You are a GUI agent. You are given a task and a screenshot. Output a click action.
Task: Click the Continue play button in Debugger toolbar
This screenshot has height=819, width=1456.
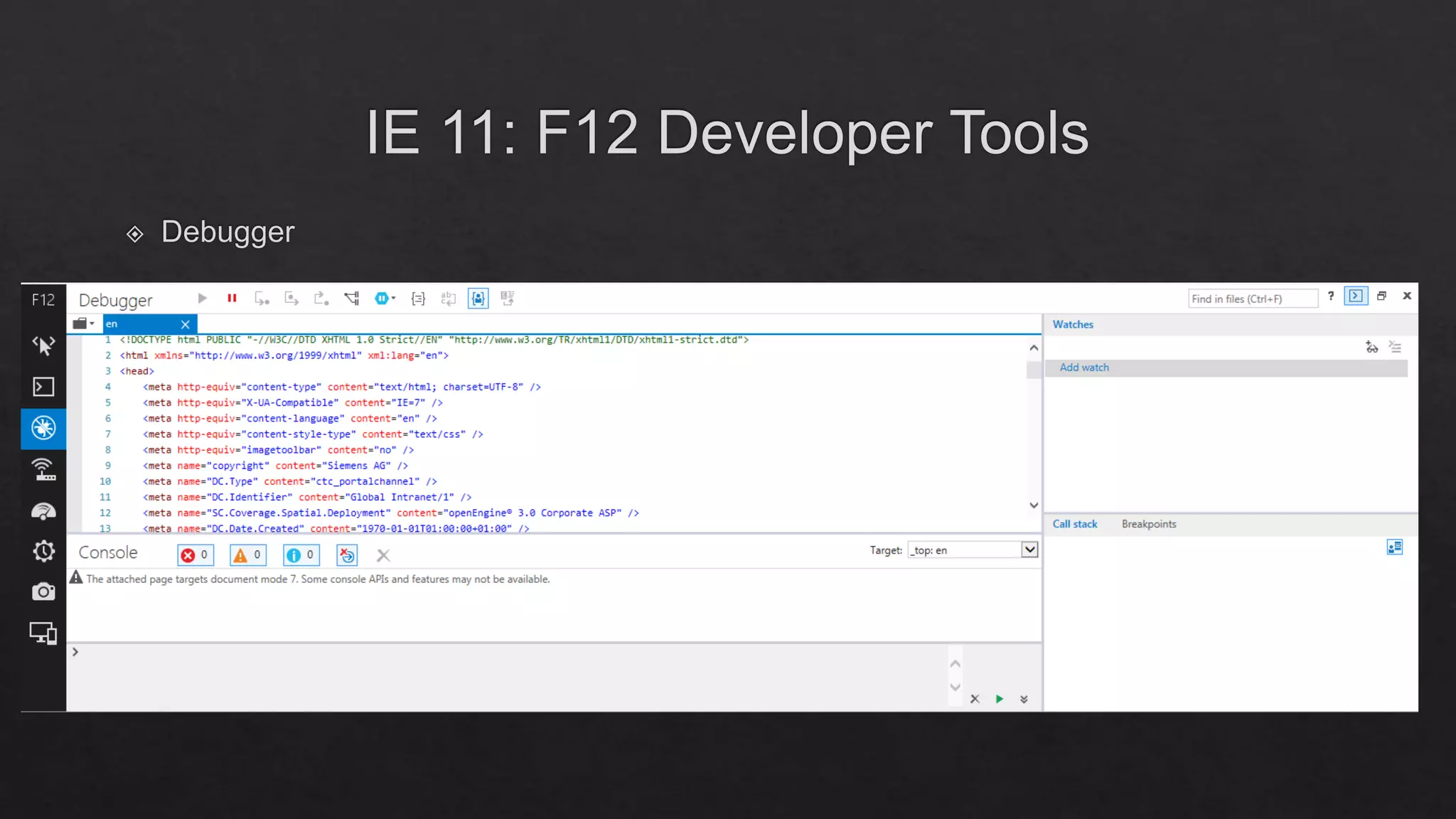click(x=202, y=299)
